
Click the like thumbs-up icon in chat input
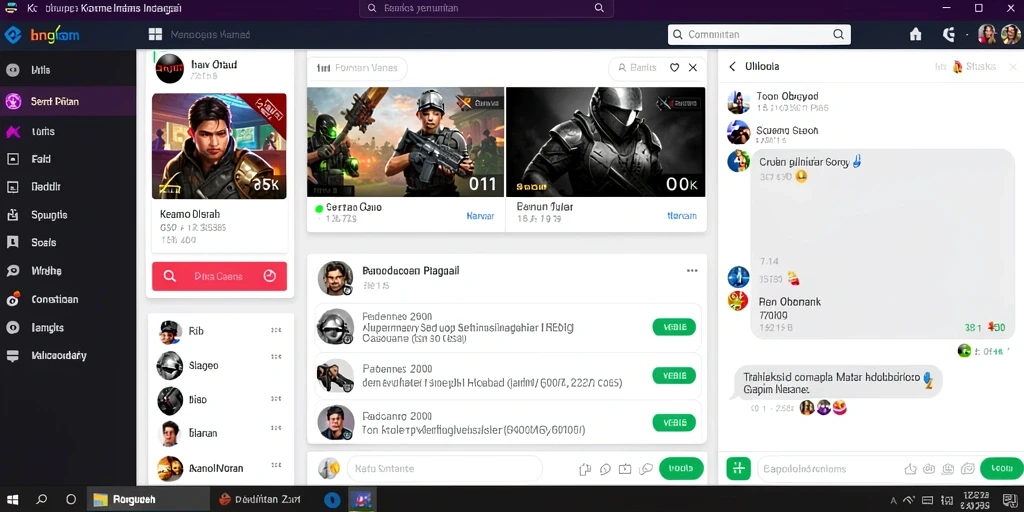click(910, 468)
